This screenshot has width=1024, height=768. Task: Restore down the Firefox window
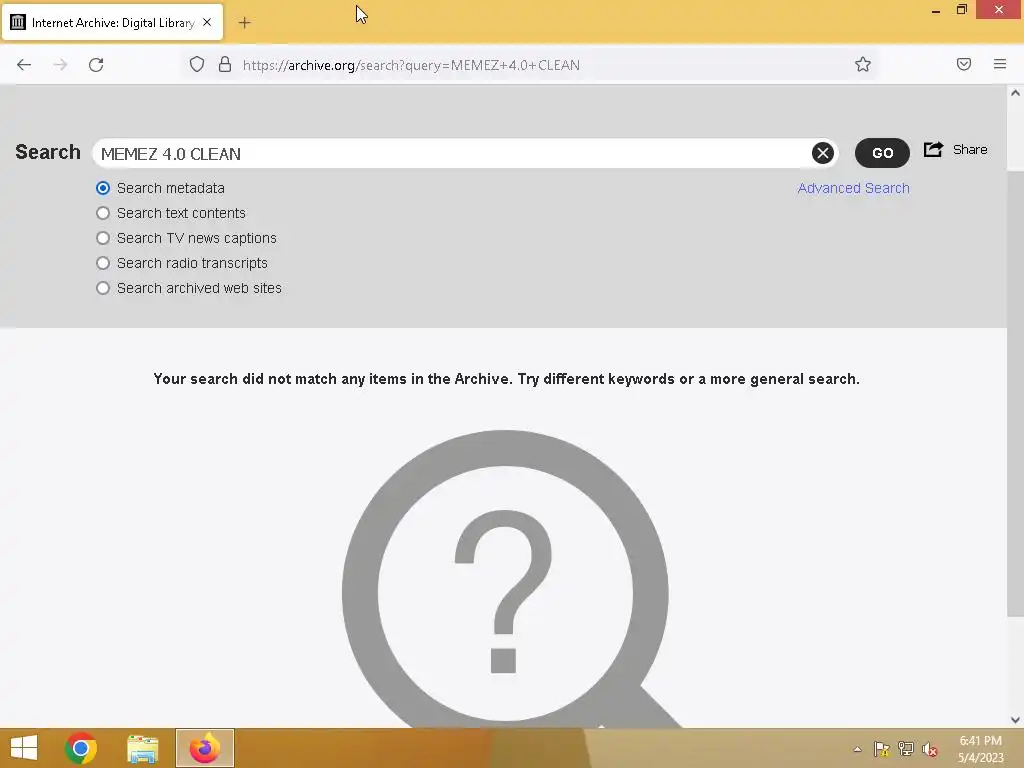click(961, 10)
